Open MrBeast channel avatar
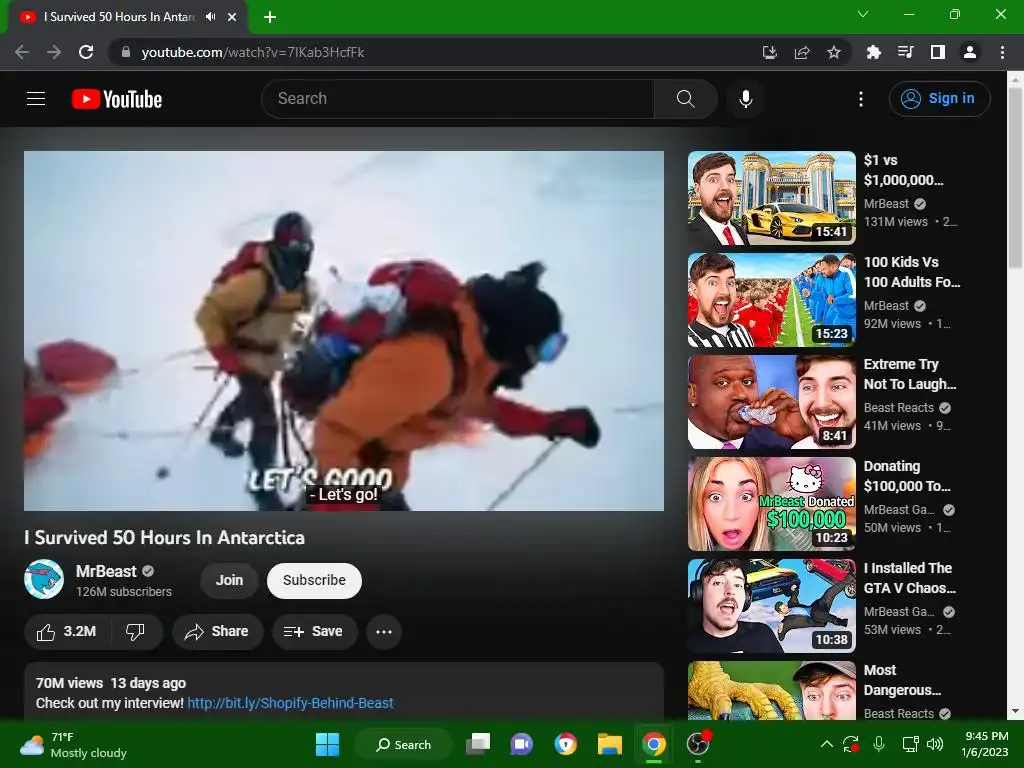 tap(44, 579)
